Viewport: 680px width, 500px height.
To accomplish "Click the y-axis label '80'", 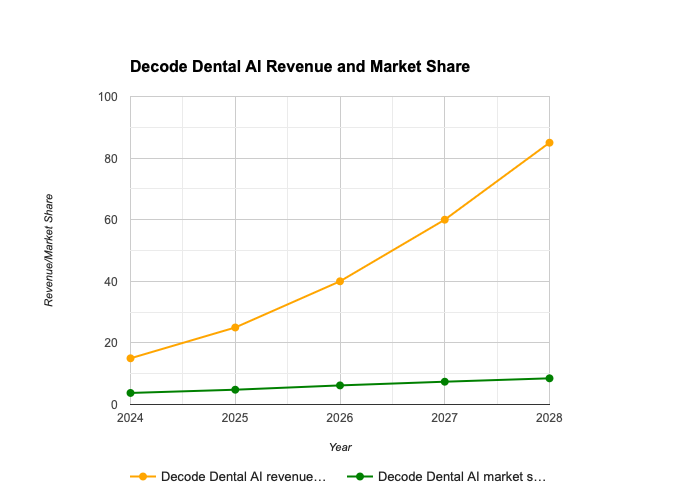I will click(x=111, y=159).
